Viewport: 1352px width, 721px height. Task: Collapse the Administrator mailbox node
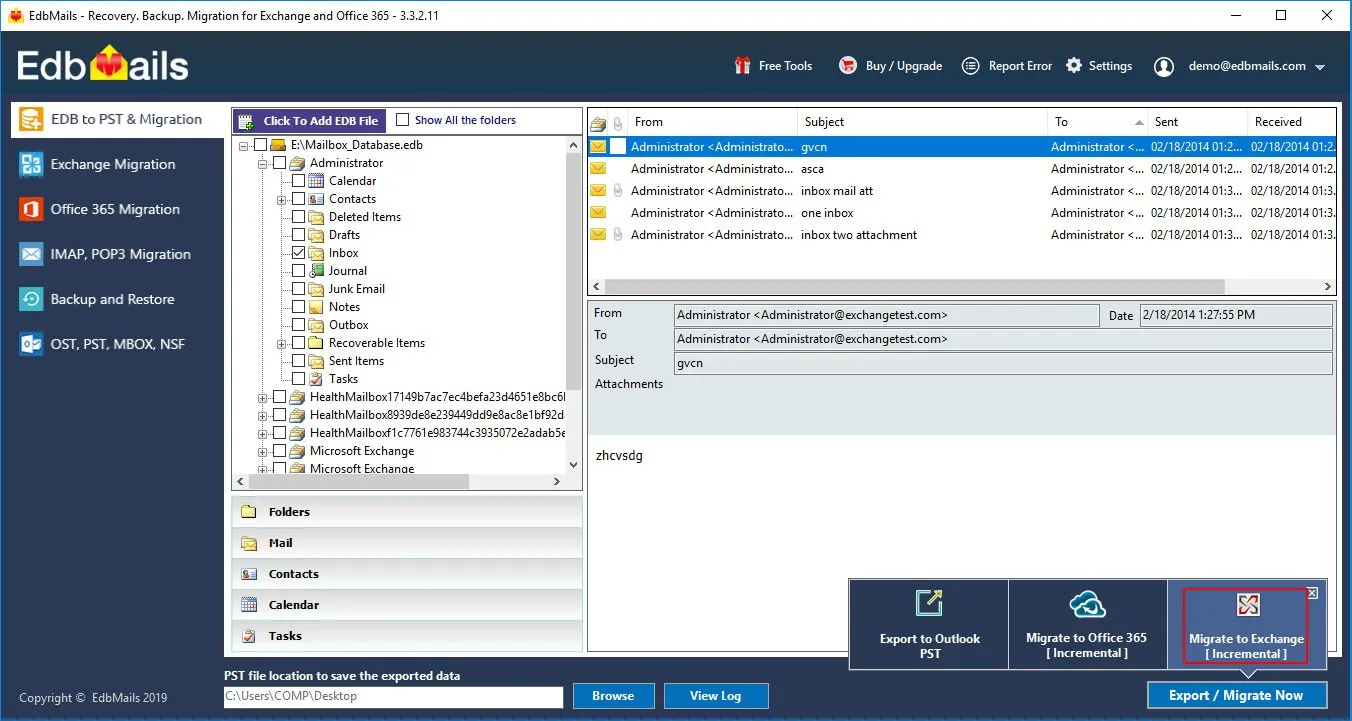[263, 163]
